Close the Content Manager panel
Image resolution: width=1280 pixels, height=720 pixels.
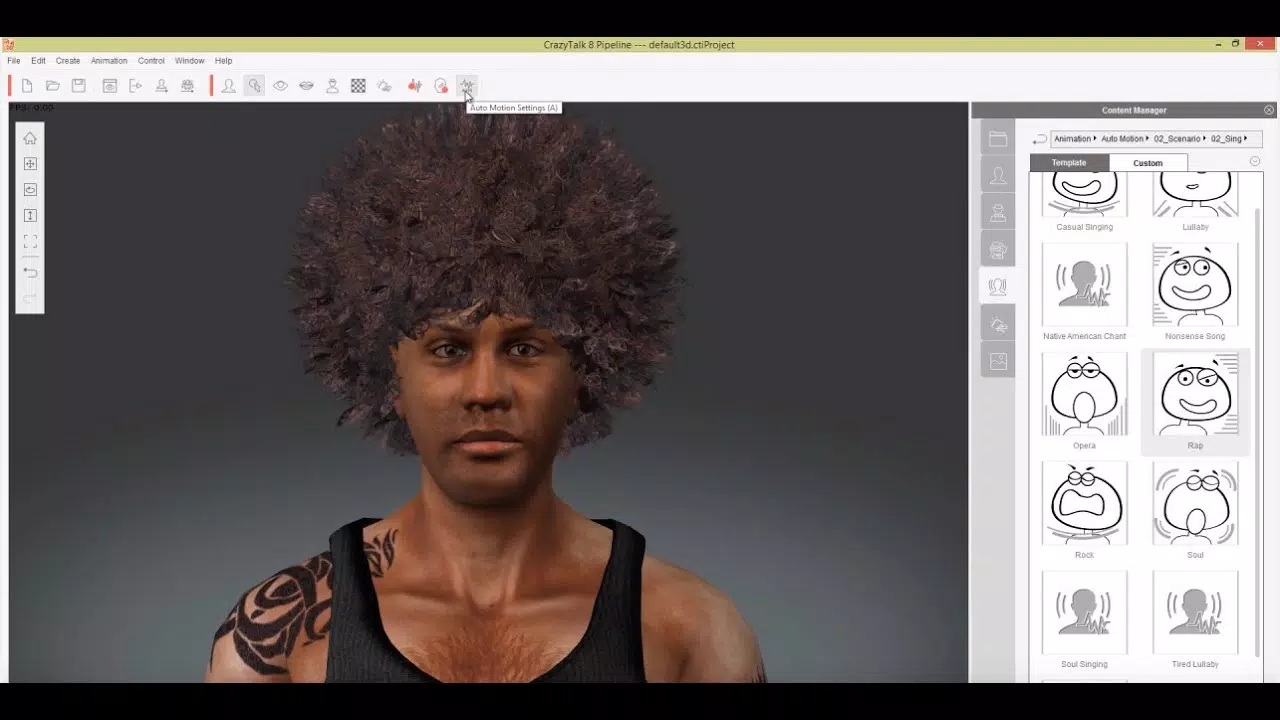point(1269,110)
